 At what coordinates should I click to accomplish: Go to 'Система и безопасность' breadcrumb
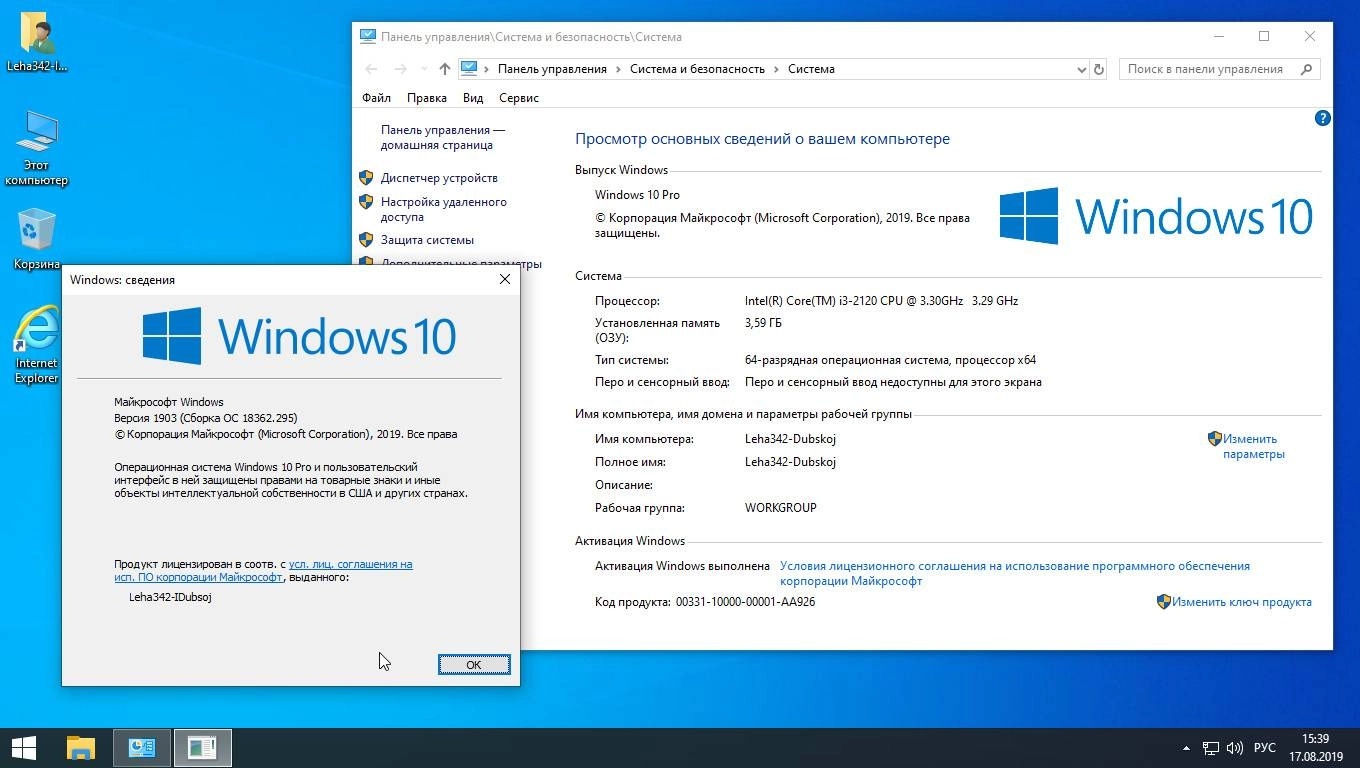697,69
